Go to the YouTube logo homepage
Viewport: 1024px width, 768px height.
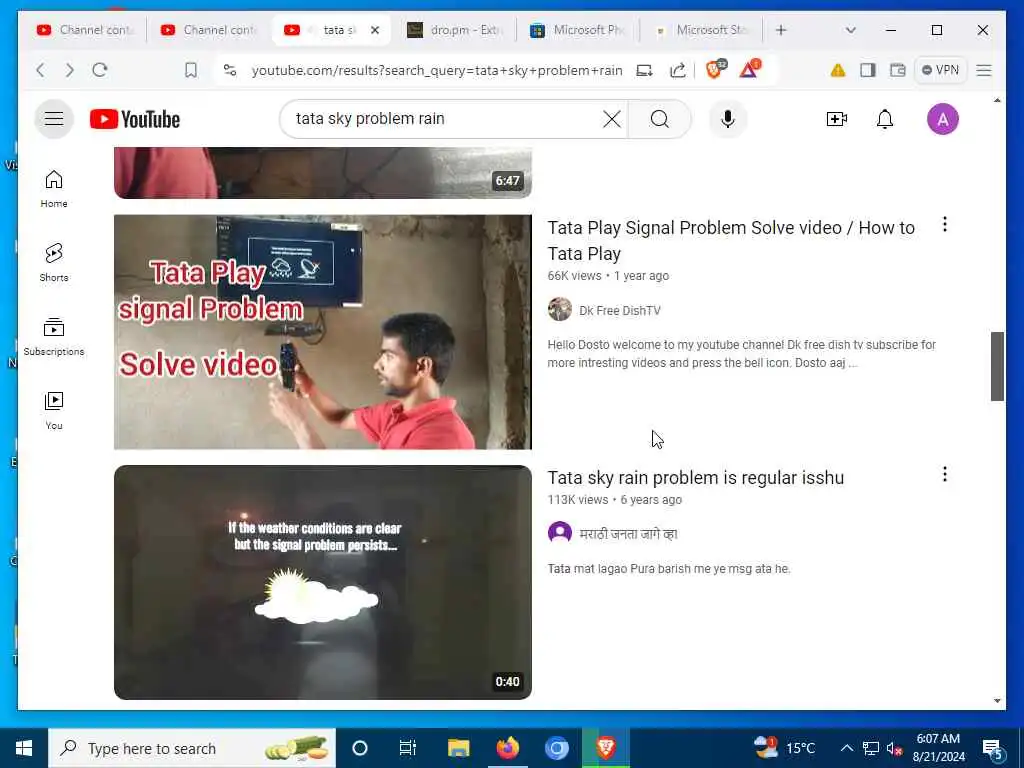pyautogui.click(x=135, y=120)
